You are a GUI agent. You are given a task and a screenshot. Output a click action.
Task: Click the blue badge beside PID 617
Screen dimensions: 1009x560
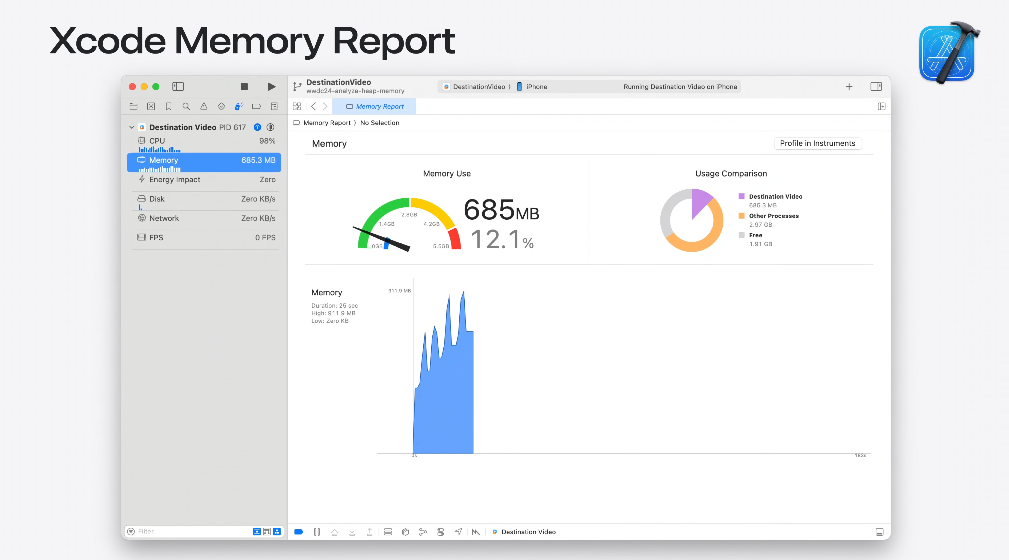257,127
